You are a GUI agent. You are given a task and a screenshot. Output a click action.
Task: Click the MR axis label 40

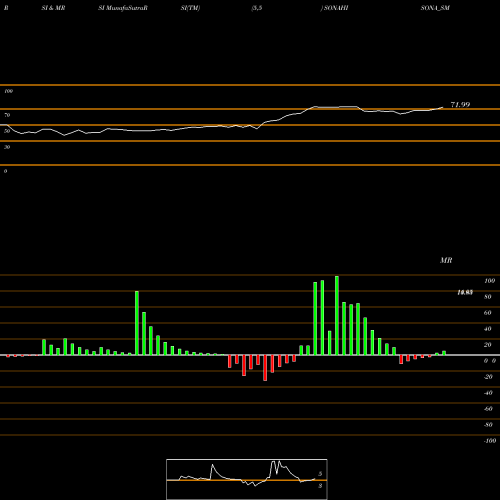tap(488, 329)
